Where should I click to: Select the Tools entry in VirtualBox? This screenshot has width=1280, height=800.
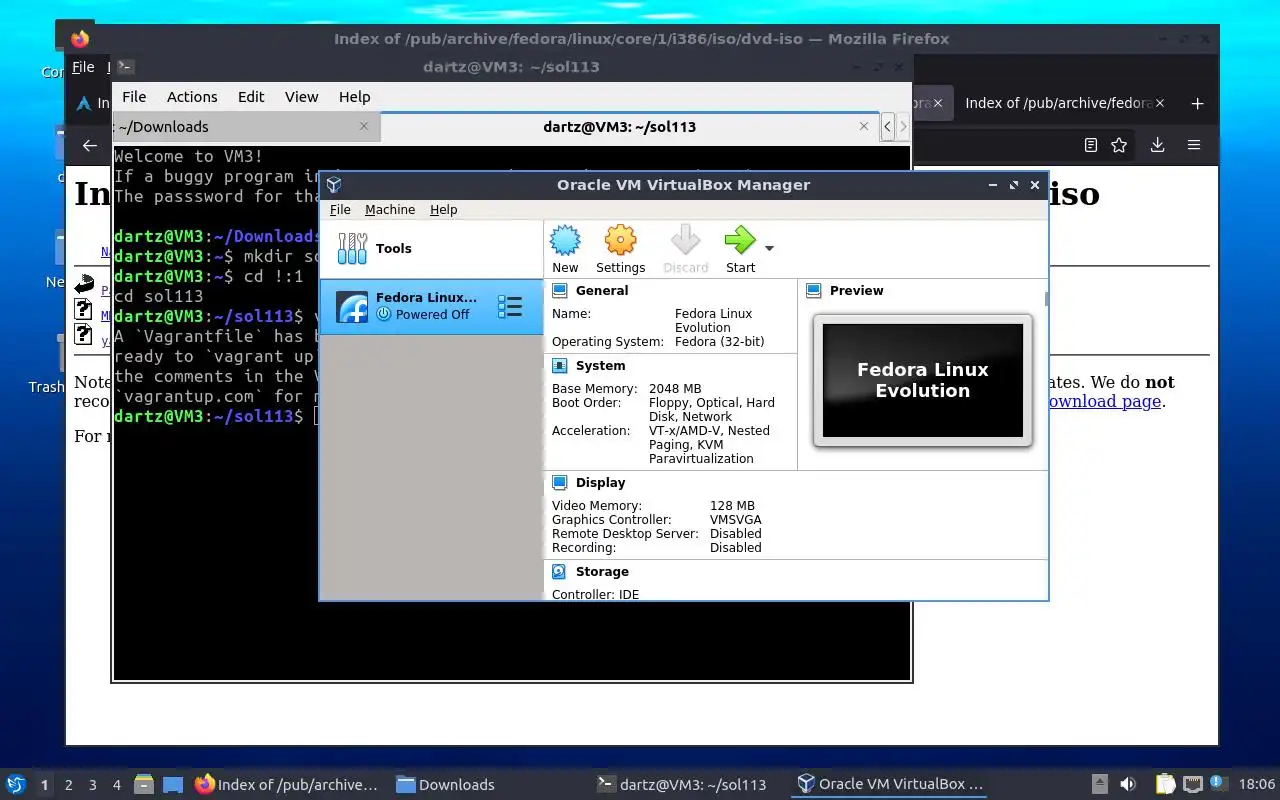431,248
